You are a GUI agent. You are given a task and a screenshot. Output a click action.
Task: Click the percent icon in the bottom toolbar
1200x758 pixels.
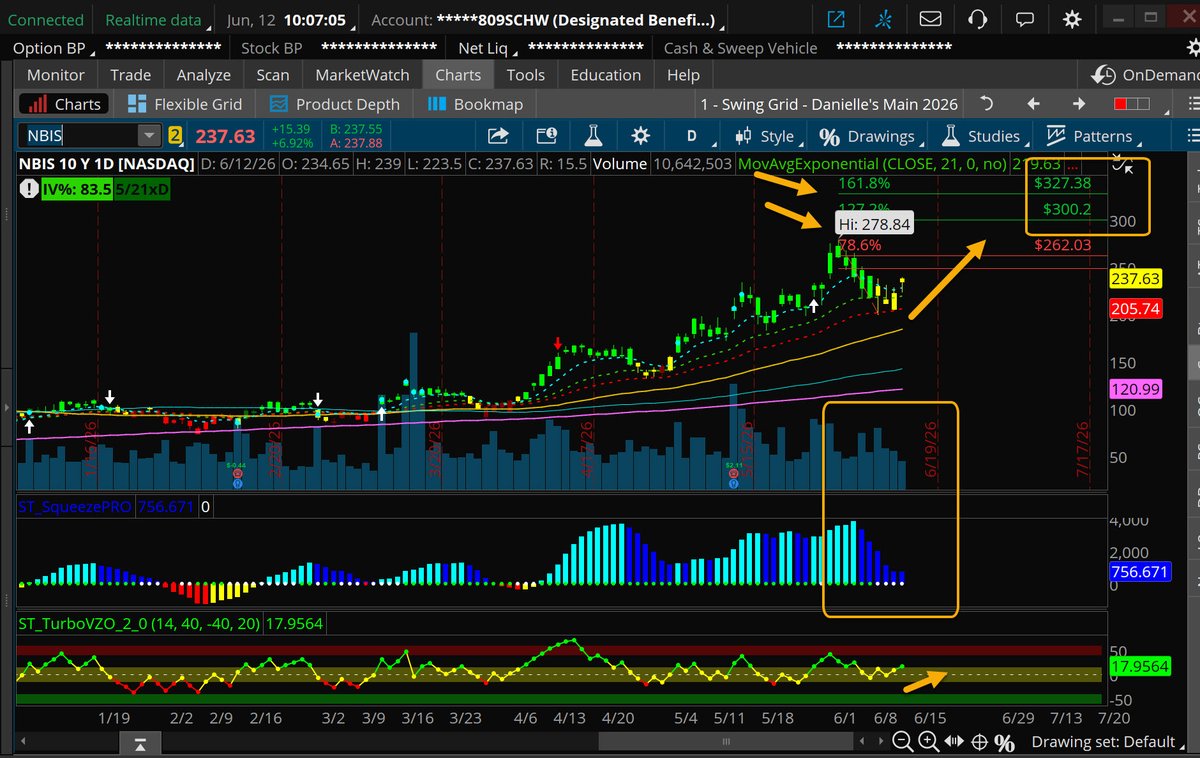[x=1005, y=742]
